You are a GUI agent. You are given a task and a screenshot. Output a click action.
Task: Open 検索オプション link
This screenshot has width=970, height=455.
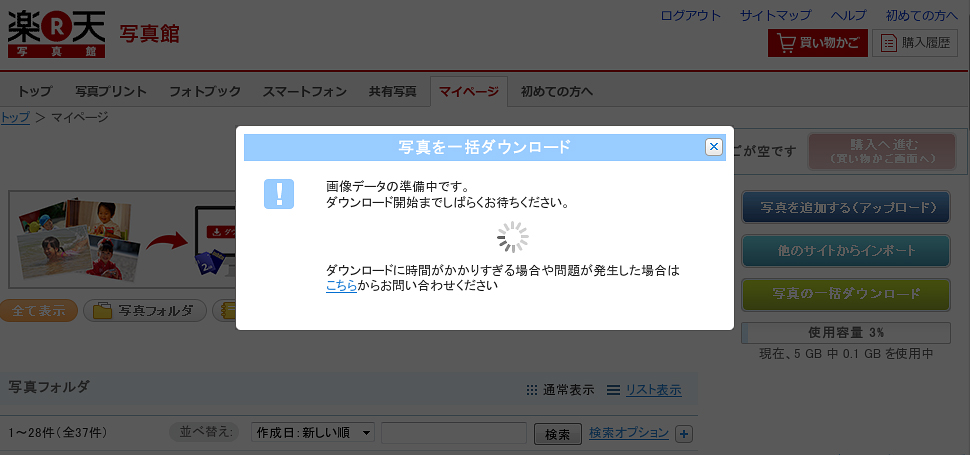pyautogui.click(x=629, y=433)
